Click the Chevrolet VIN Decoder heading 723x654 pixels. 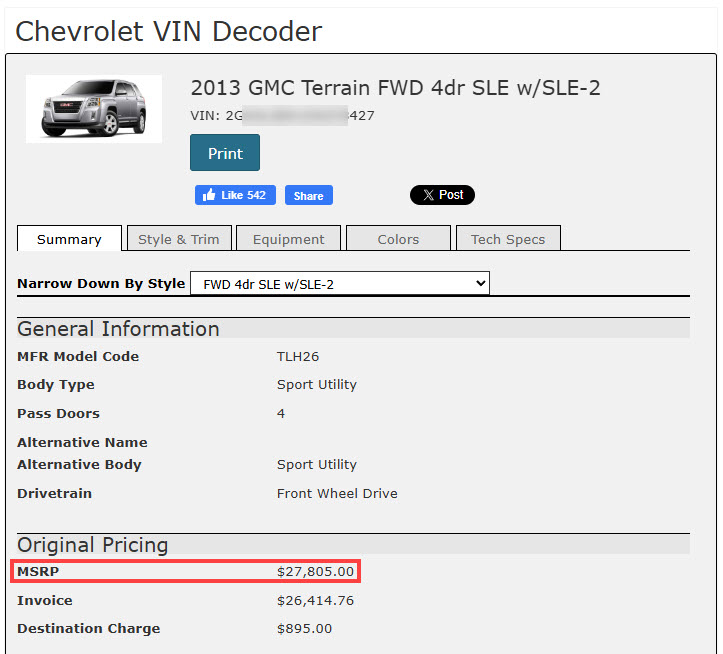point(168,31)
